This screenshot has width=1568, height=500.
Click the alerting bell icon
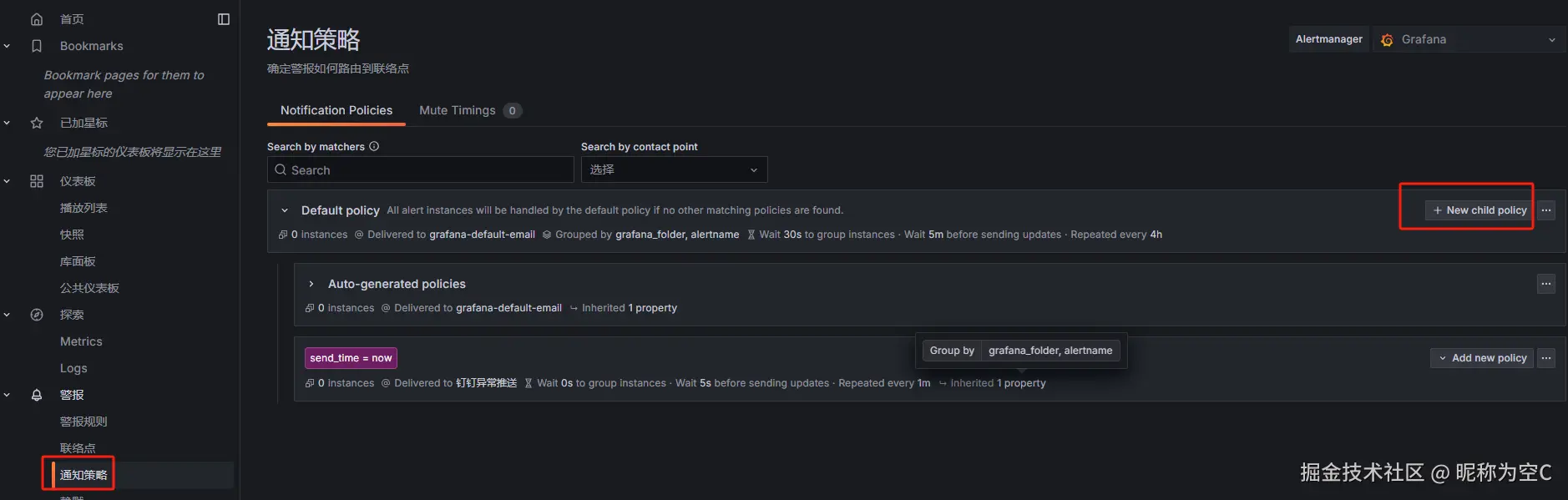coord(37,395)
